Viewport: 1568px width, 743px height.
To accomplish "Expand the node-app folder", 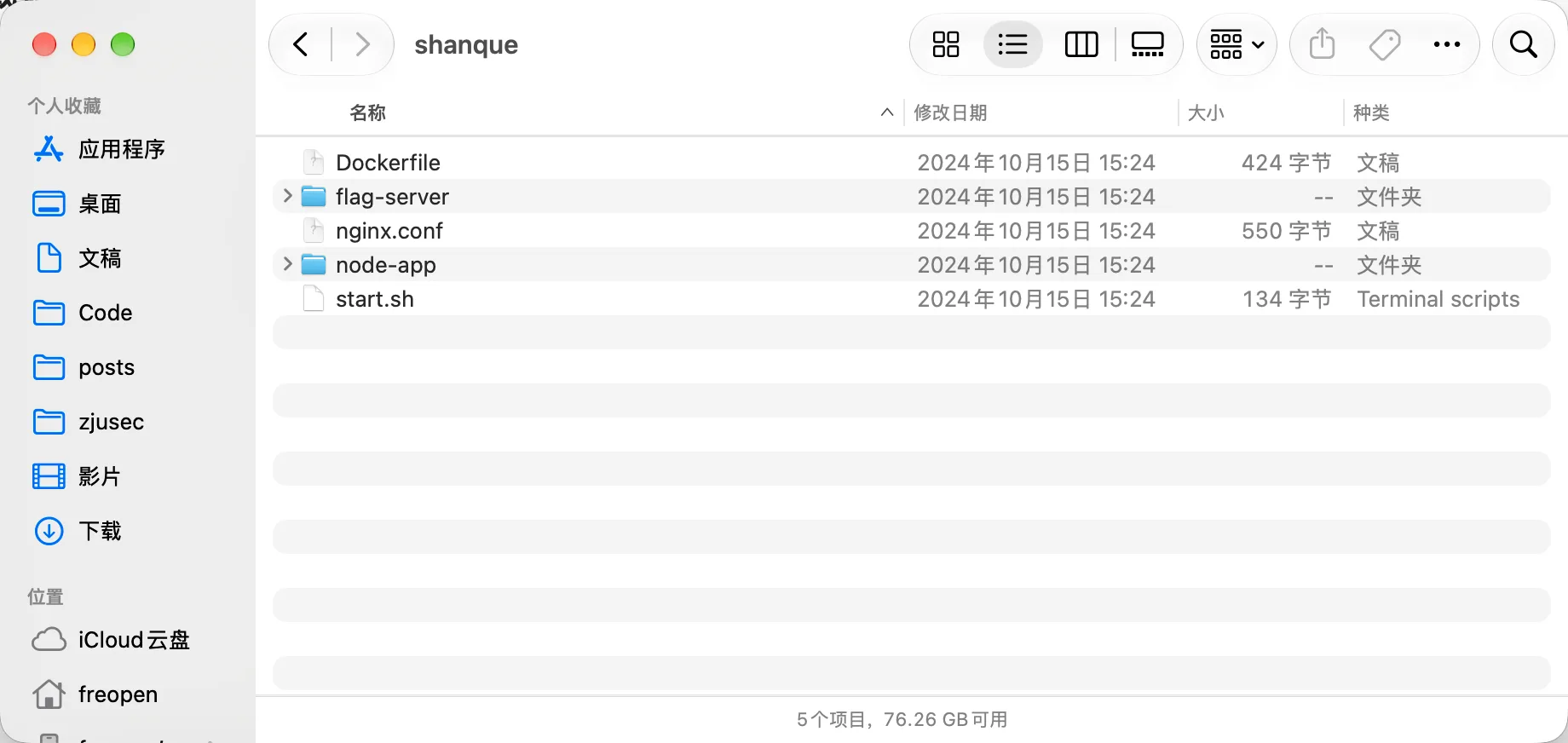I will pyautogui.click(x=287, y=265).
